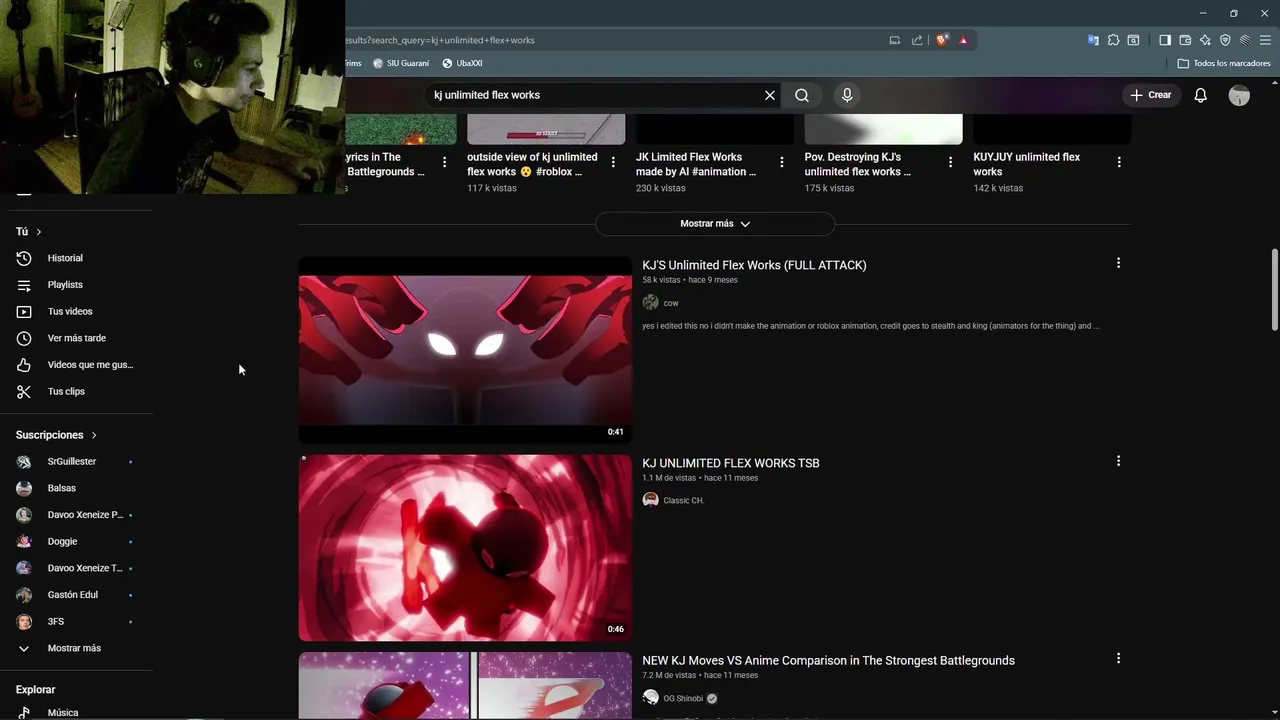This screenshot has height=720, width=1280.
Task: Open KJ'S Unlimited Flex Works (FULL ATTACK) title
Action: 754,265
